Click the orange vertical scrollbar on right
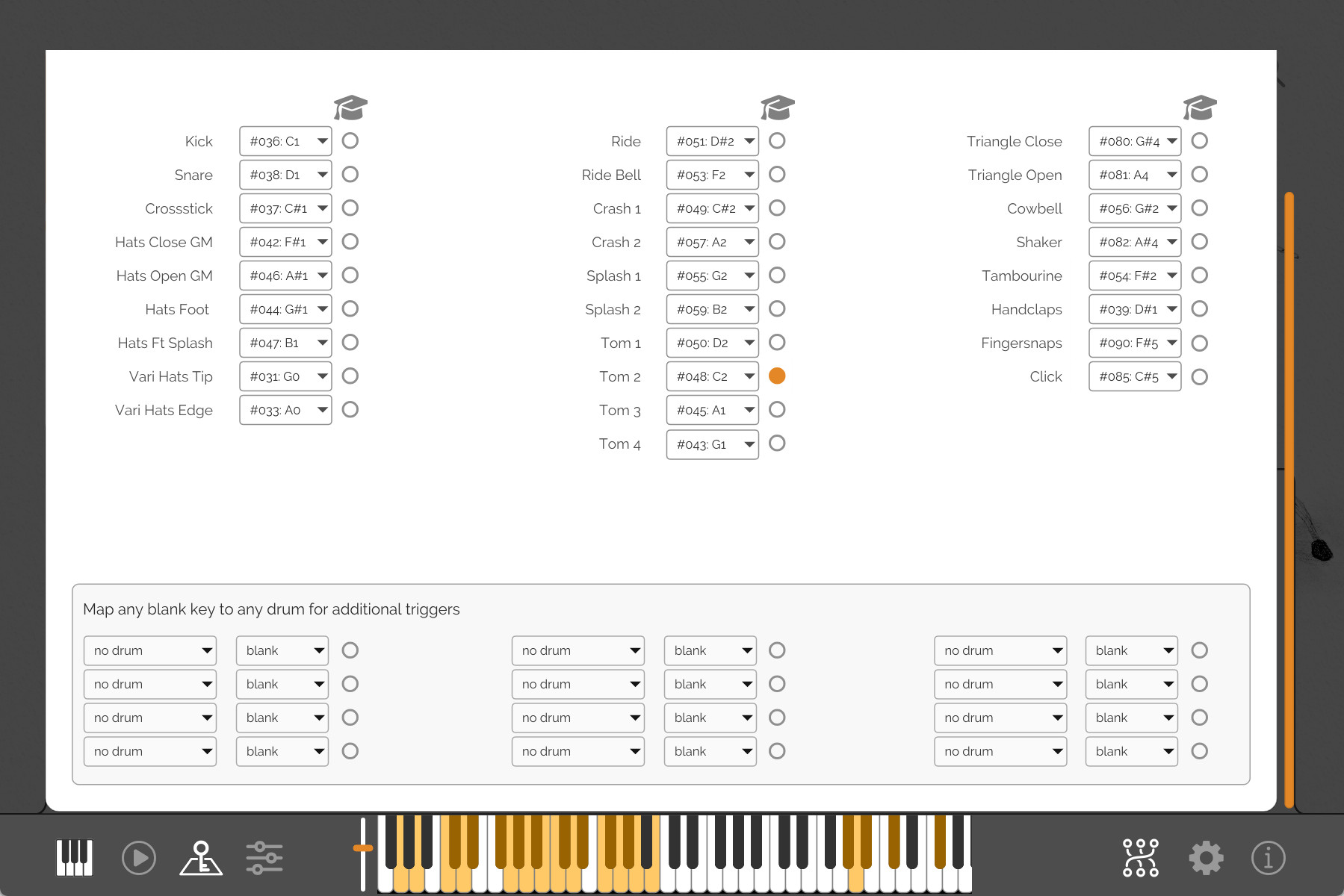The height and width of the screenshot is (896, 1344). tap(1289, 499)
